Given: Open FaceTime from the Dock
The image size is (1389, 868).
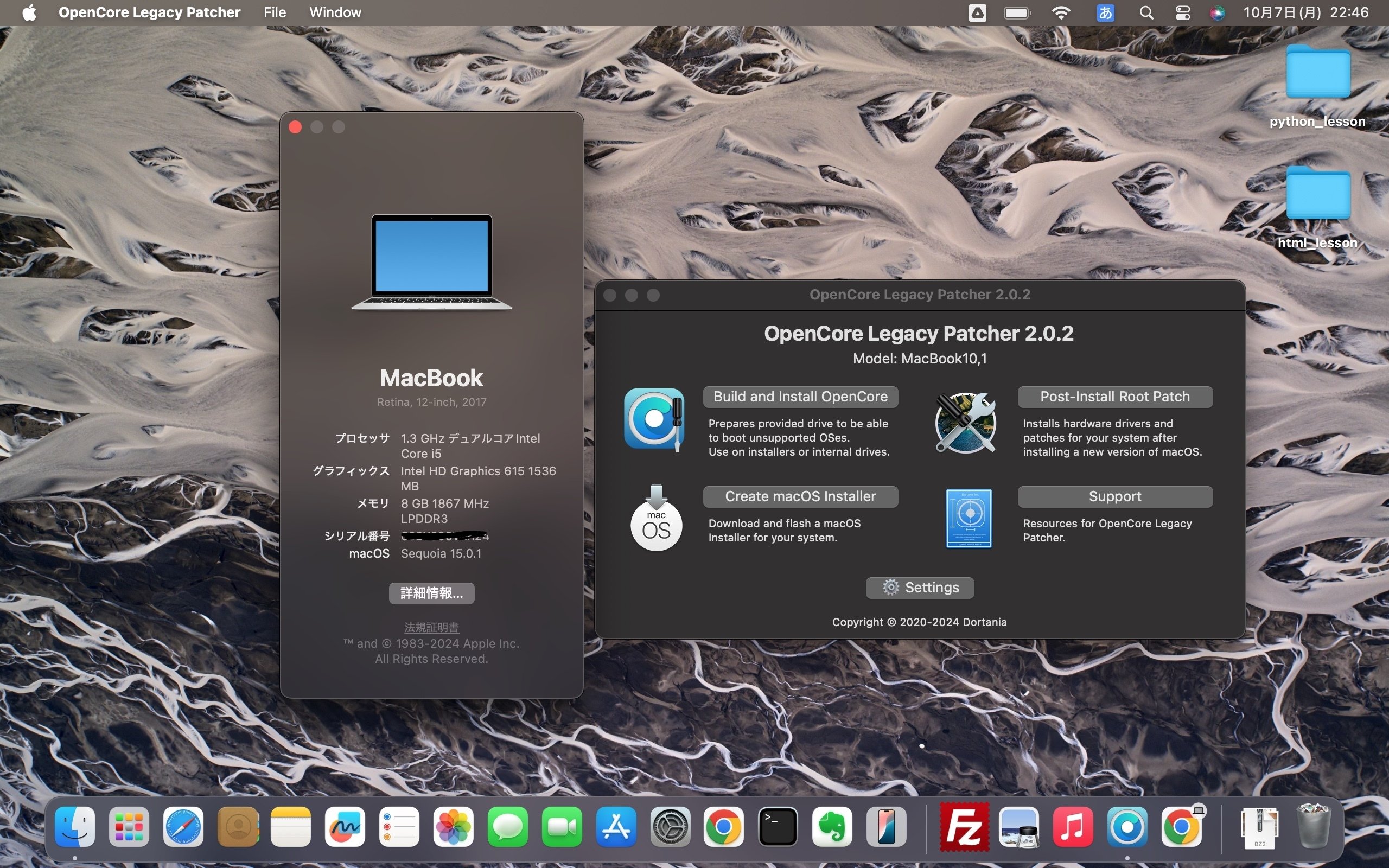Looking at the screenshot, I should click(562, 827).
